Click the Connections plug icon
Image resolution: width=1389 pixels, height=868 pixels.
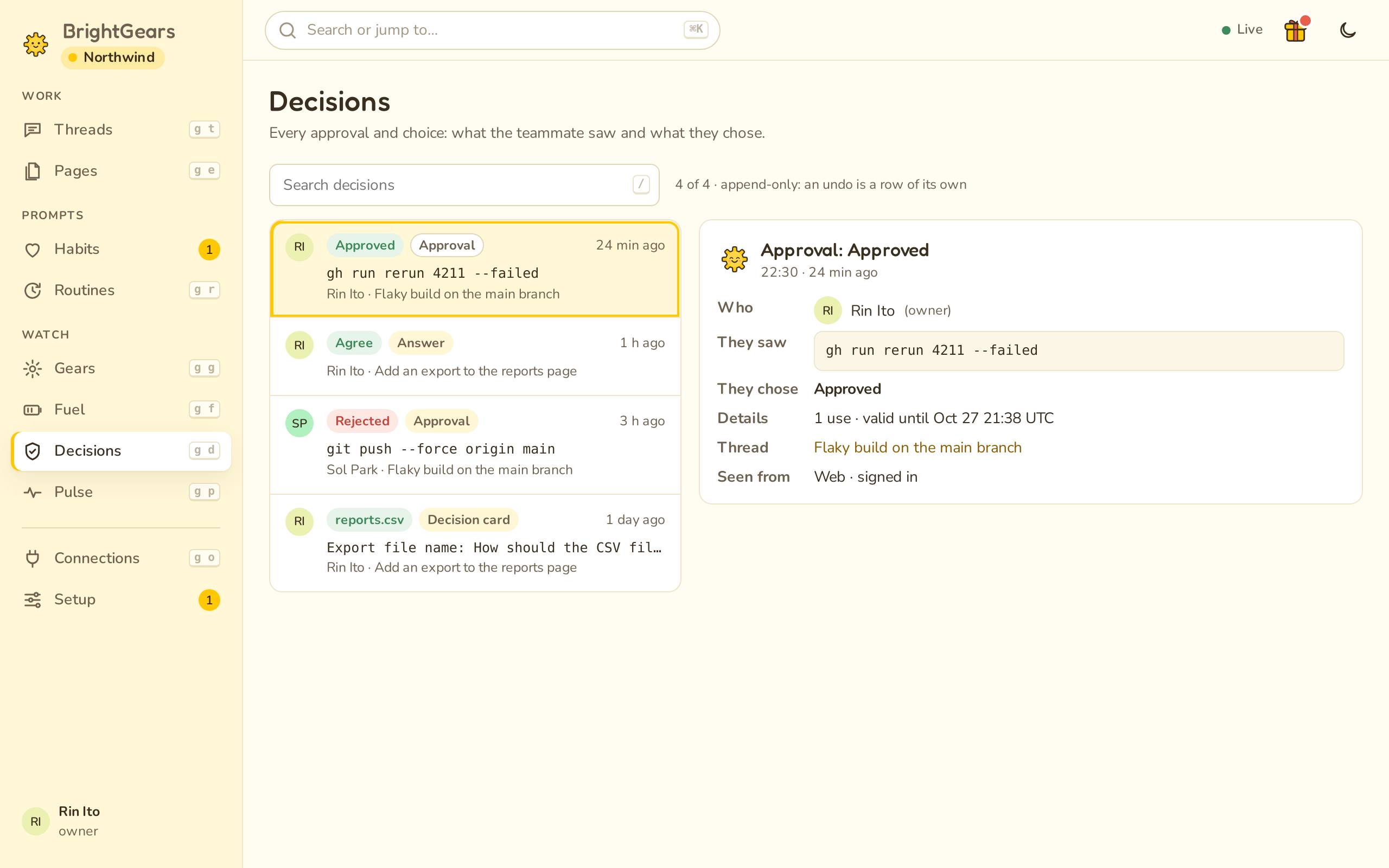33,559
